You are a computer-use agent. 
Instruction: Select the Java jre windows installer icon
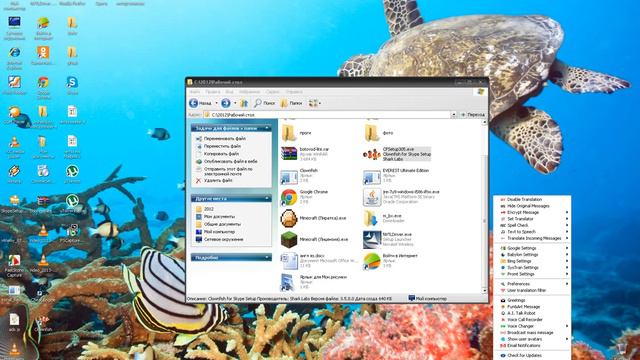point(372,197)
